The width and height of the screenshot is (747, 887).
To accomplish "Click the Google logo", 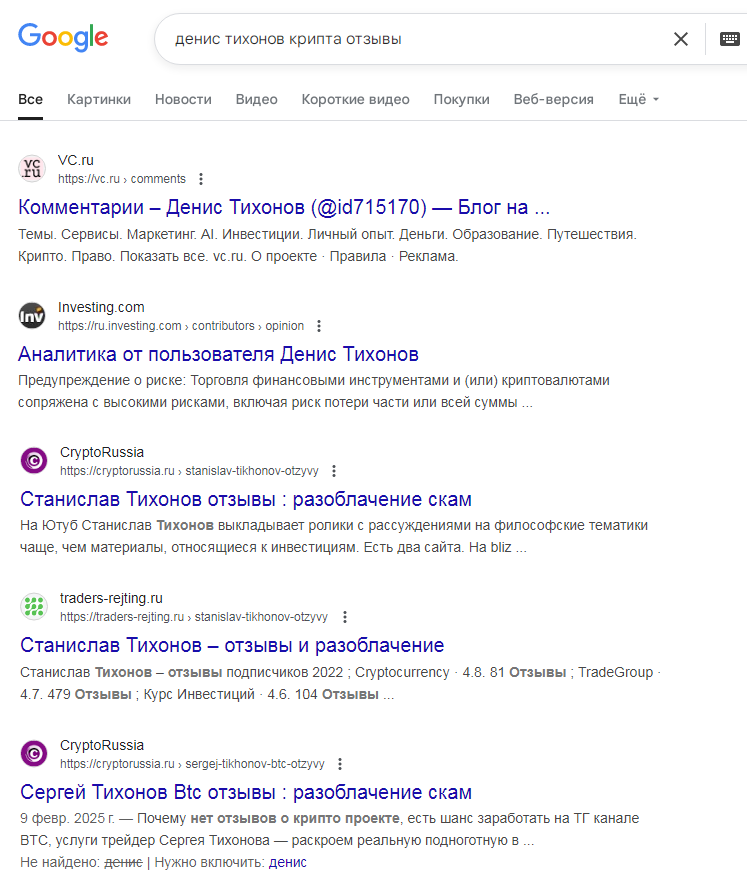I will [63, 38].
